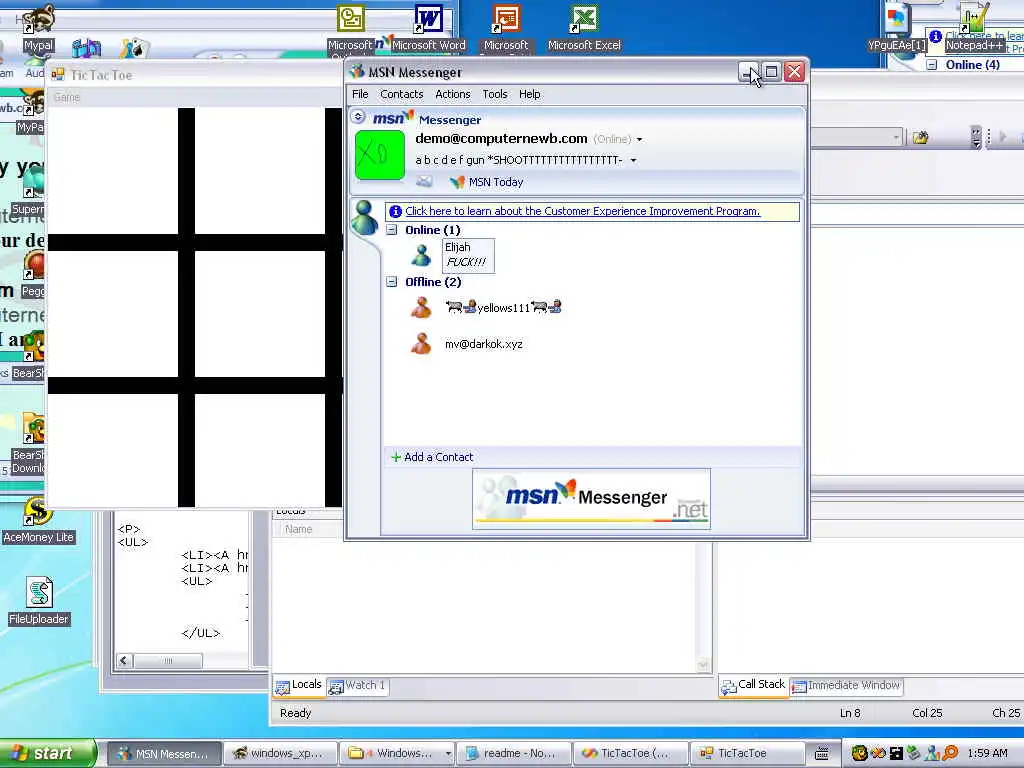Screen dimensions: 1024x768
Task: Click the toolbar options chevron in background IDE window
Action: pos(976,137)
